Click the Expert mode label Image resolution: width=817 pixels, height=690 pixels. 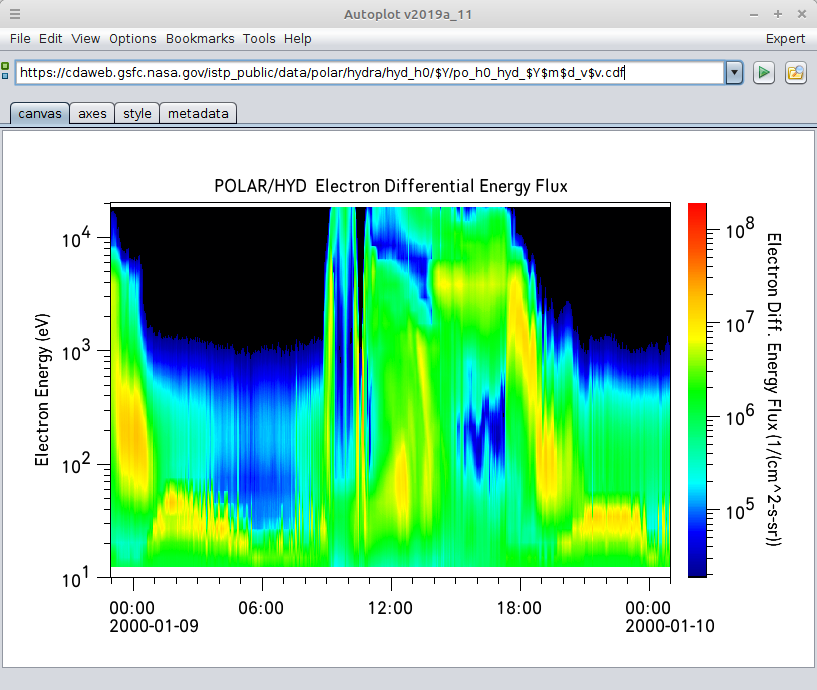click(x=785, y=39)
